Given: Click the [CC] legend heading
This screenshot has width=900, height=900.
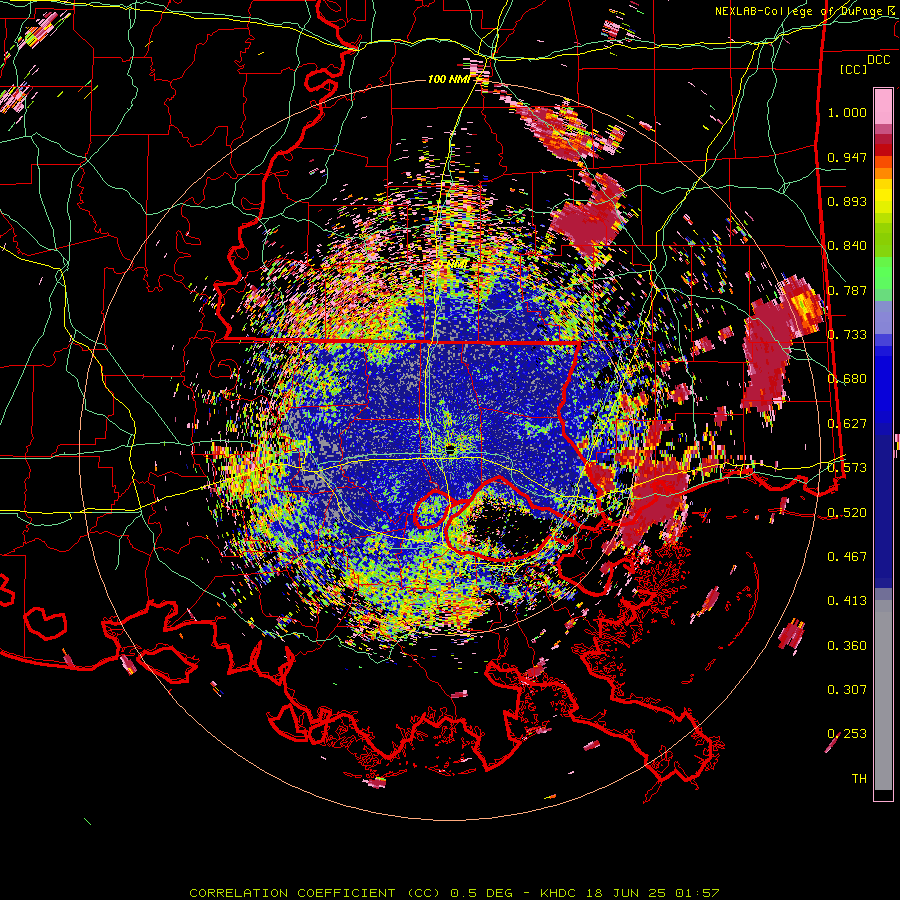Looking at the screenshot, I should [x=854, y=69].
